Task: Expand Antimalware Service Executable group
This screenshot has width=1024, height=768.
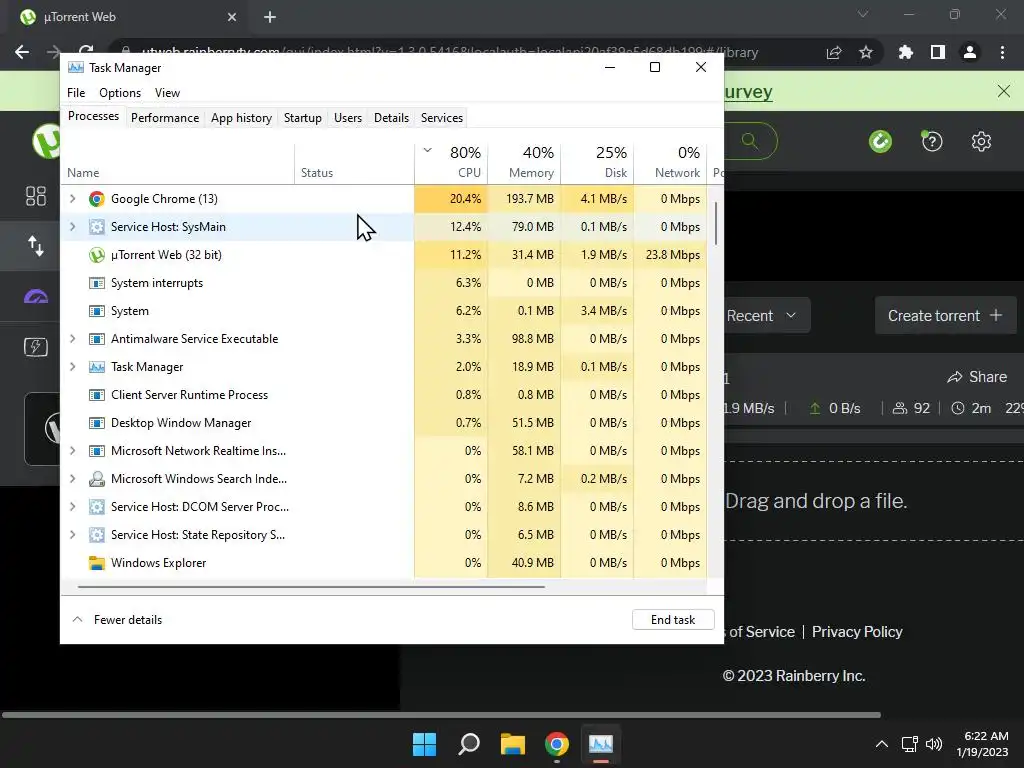Action: coord(72,338)
